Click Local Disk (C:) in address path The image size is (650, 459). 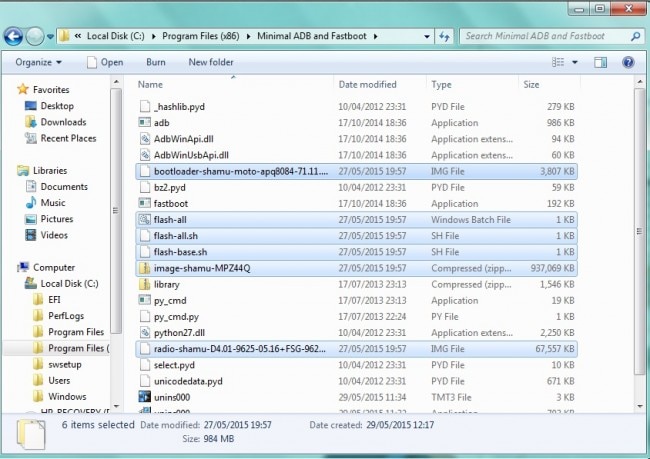[x=116, y=36]
